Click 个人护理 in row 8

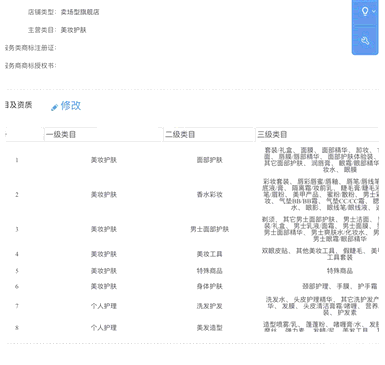click(104, 328)
